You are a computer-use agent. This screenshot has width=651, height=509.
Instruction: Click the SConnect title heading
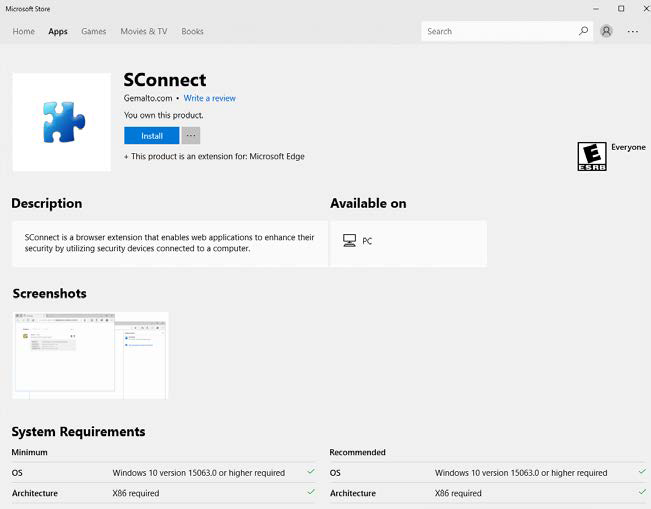point(165,80)
